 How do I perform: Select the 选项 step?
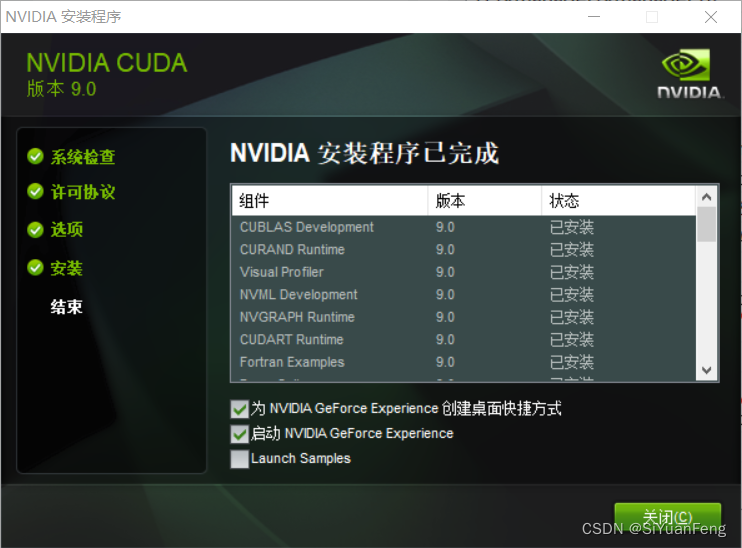point(67,230)
